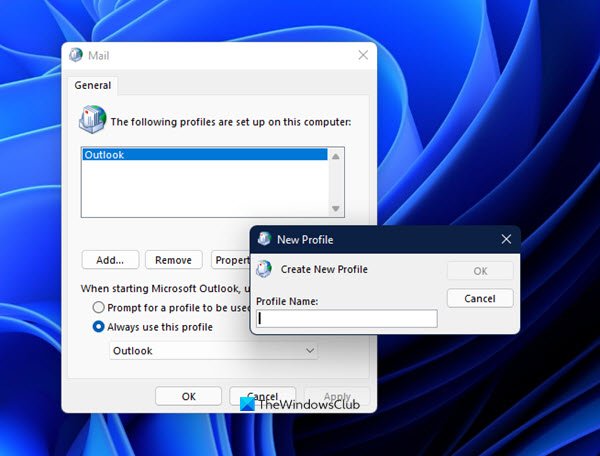
Task: Open the Outlook default profile dropdown
Action: (x=214, y=350)
